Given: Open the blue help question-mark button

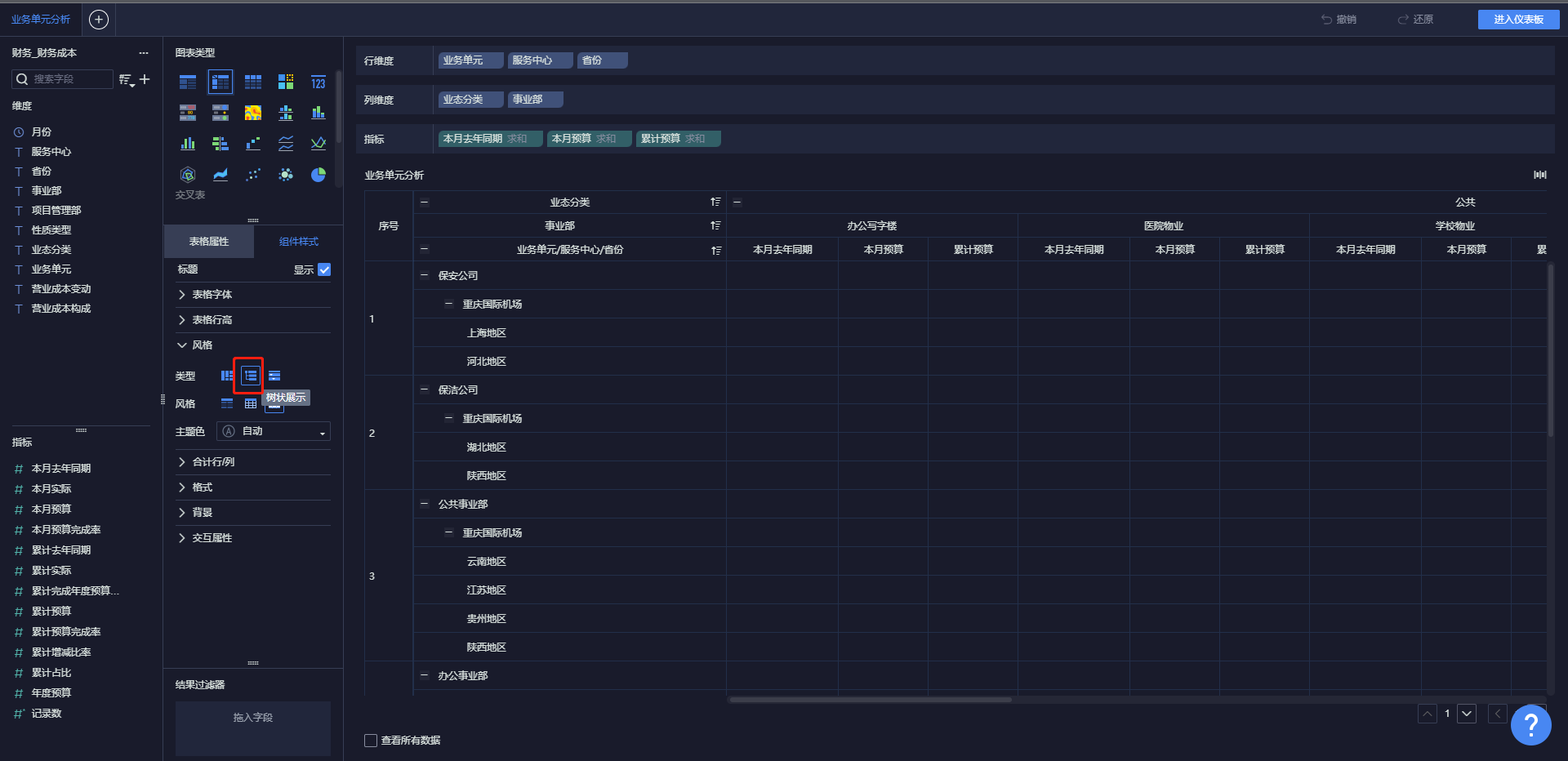Looking at the screenshot, I should pos(1530,724).
